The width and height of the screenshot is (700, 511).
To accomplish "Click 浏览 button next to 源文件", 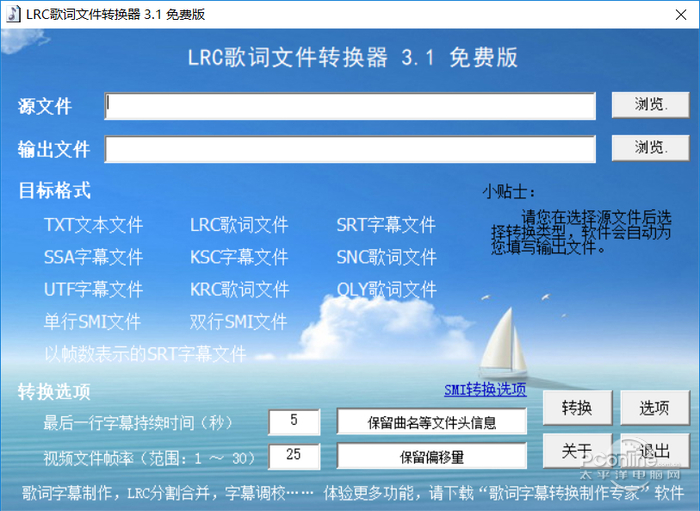I will [650, 105].
